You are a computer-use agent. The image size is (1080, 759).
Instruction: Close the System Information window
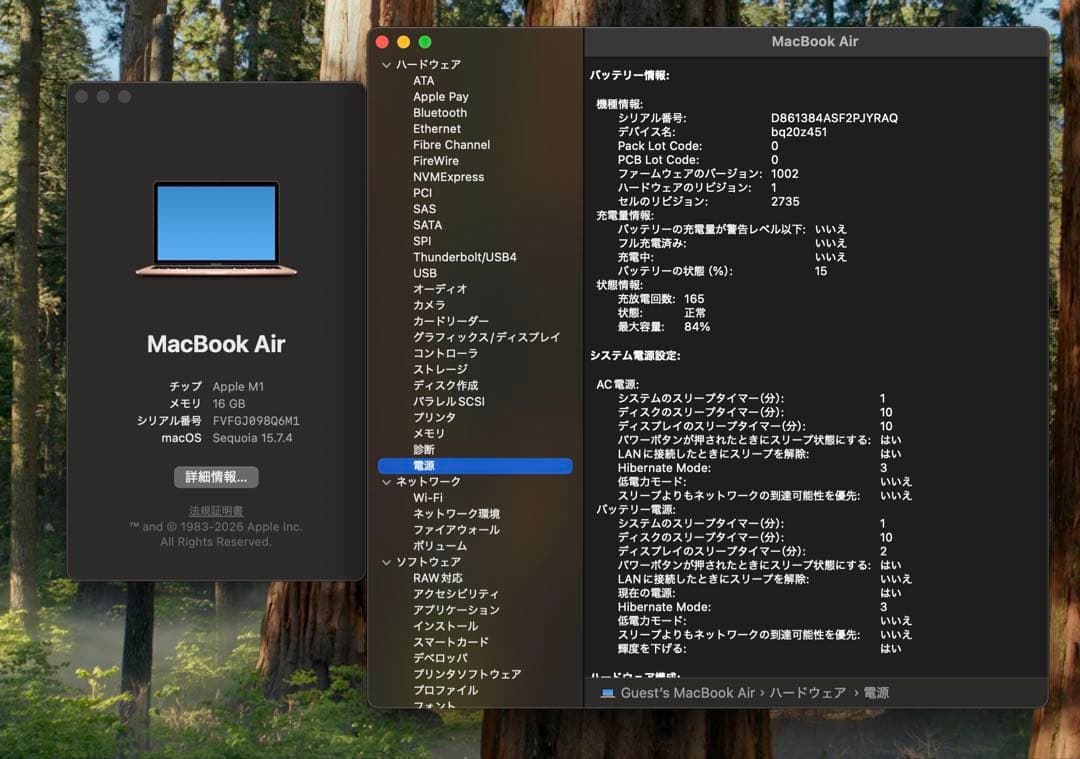tap(382, 42)
